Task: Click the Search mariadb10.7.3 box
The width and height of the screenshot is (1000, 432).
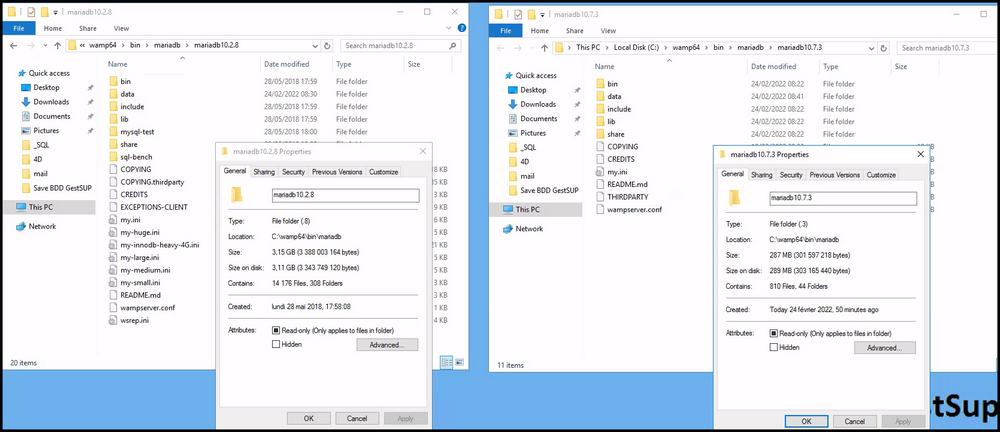Action: pyautogui.click(x=948, y=48)
